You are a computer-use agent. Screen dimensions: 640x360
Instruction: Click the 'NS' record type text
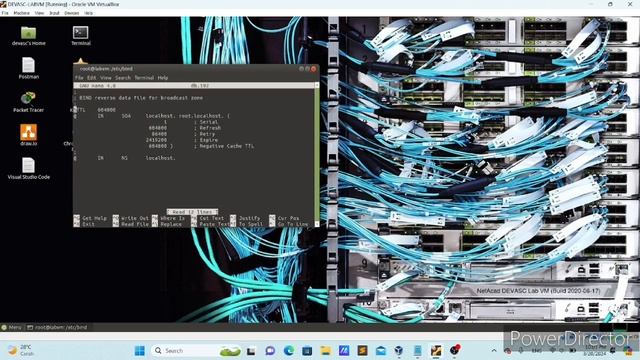(x=124, y=158)
